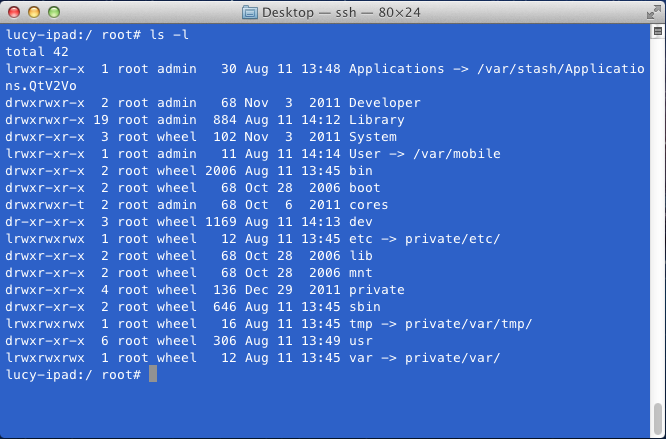Click the 'System' directory name
This screenshot has width=666, height=439.
(373, 137)
